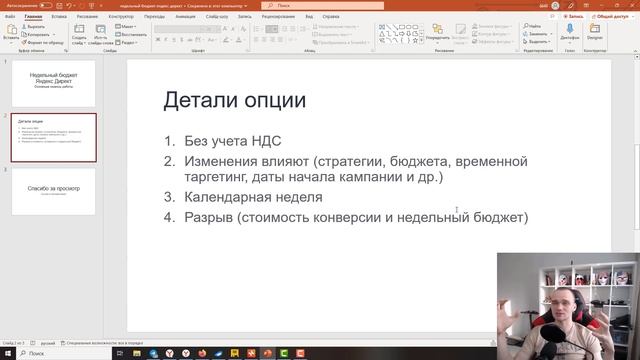Open the Windows Start menu
This screenshot has height=360, width=640.
8,353
